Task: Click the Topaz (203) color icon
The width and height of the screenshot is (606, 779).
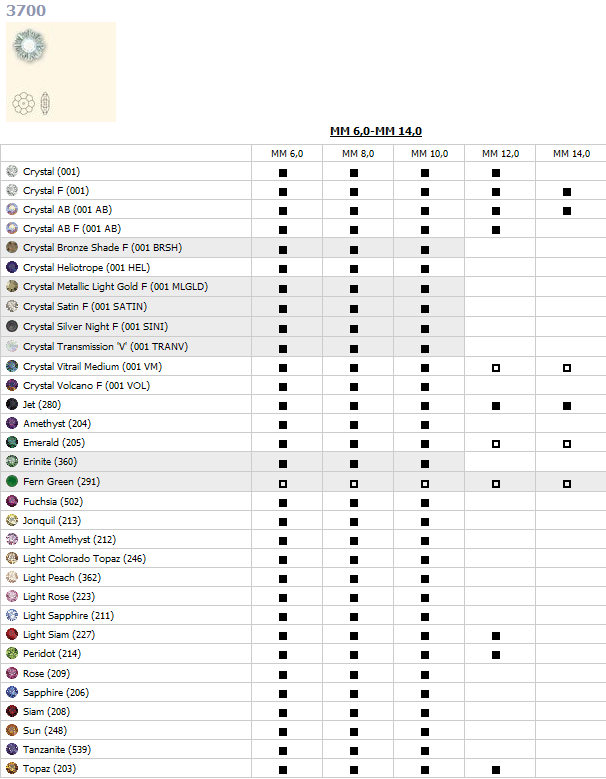Action: (x=12, y=769)
